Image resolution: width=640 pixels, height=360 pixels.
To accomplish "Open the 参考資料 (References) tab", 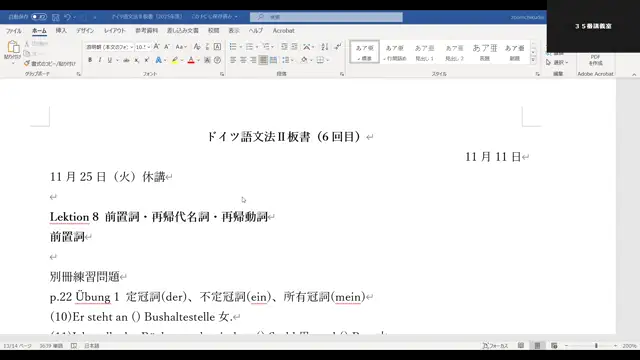I will pos(147,31).
